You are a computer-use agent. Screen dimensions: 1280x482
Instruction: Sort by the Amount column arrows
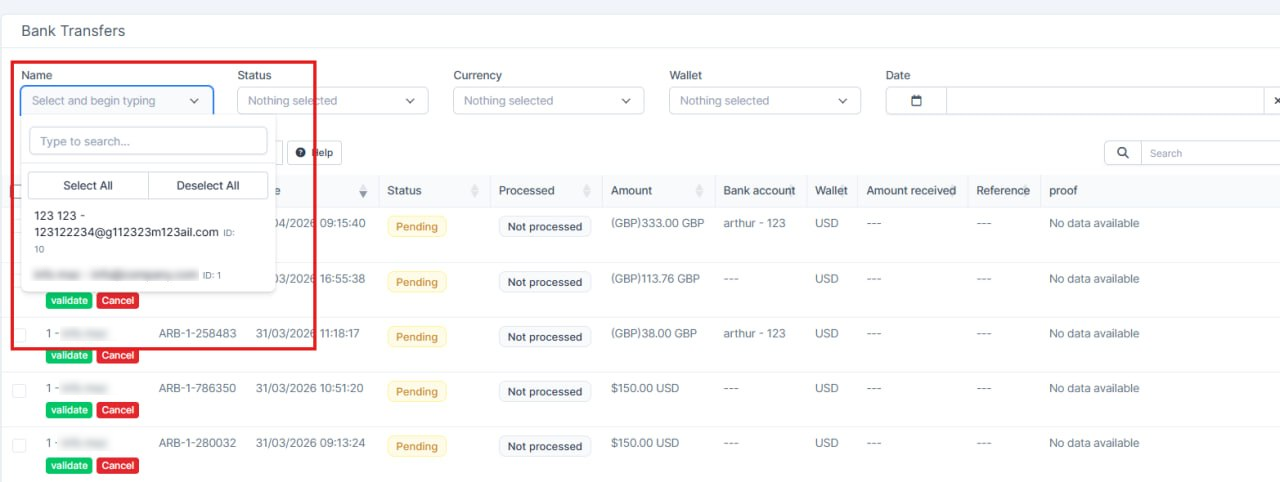pyautogui.click(x=698, y=191)
